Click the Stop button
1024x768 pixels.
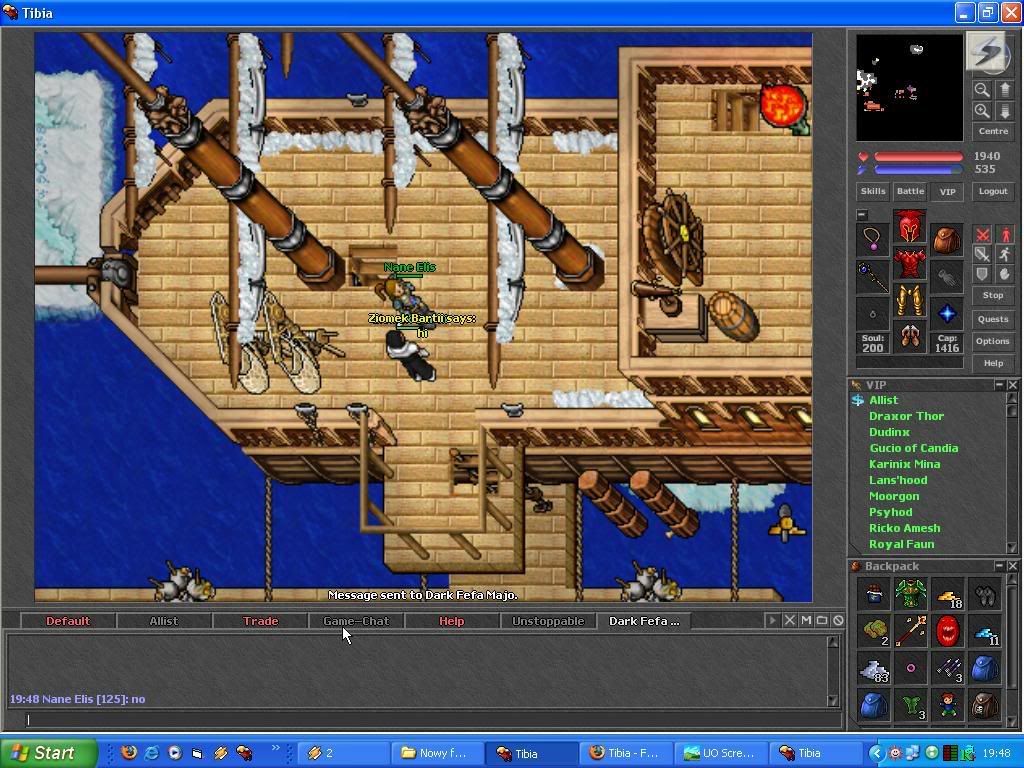point(993,296)
